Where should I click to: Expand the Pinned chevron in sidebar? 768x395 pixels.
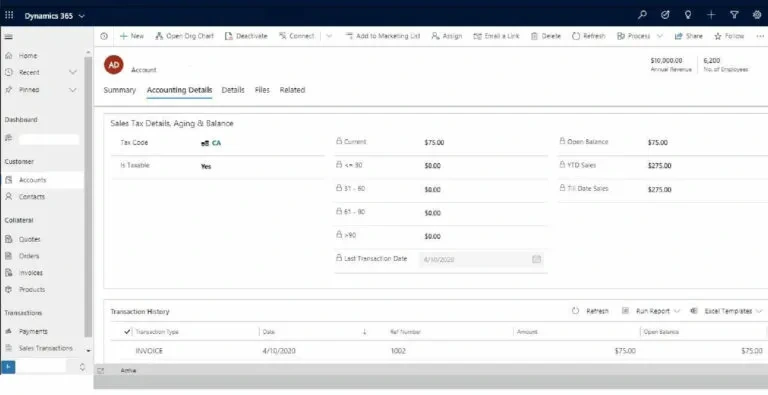pyautogui.click(x=72, y=90)
